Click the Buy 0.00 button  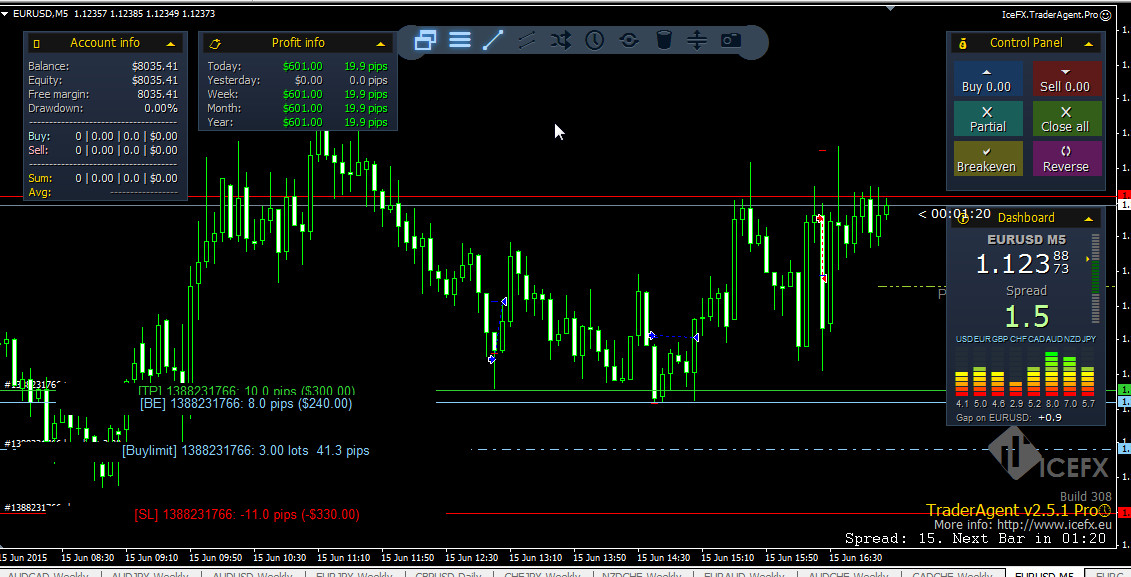pyautogui.click(x=987, y=79)
